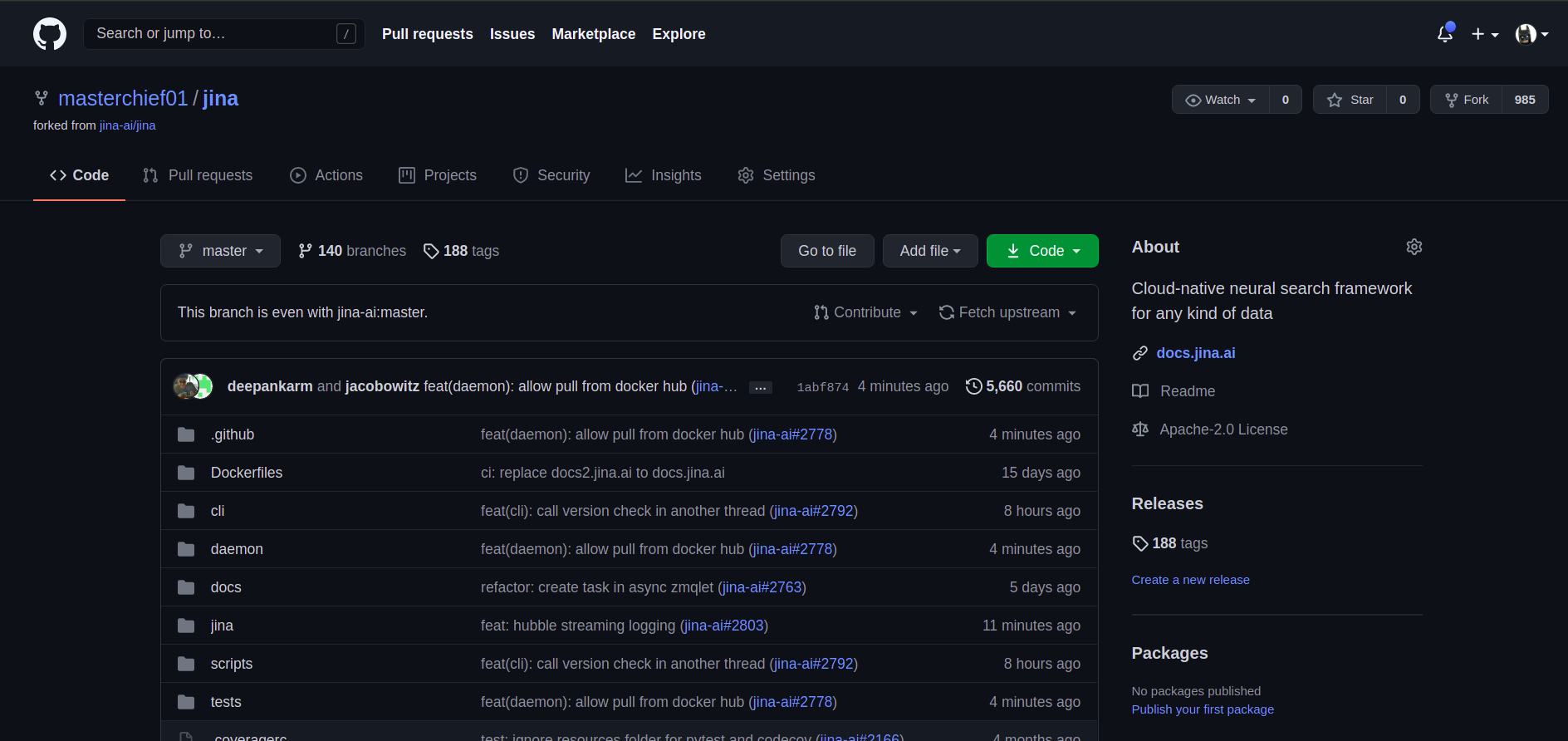The image size is (1568, 741).
Task: Open the green Code download dropdown
Action: [x=1042, y=251]
